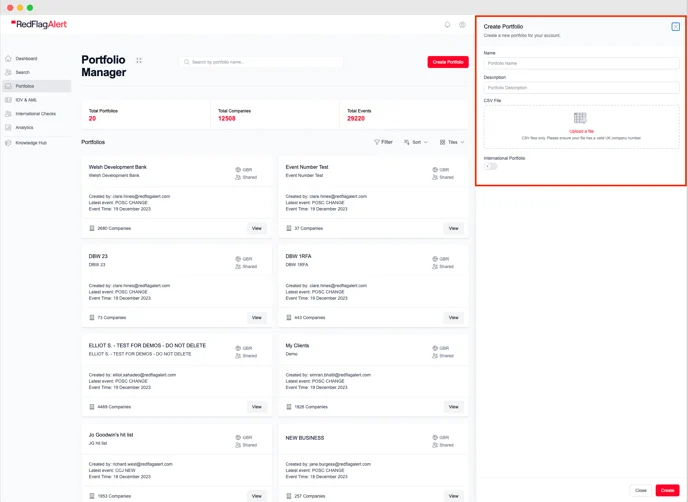
Task: Click the '1953 Companies' text
Action: [x=114, y=496]
